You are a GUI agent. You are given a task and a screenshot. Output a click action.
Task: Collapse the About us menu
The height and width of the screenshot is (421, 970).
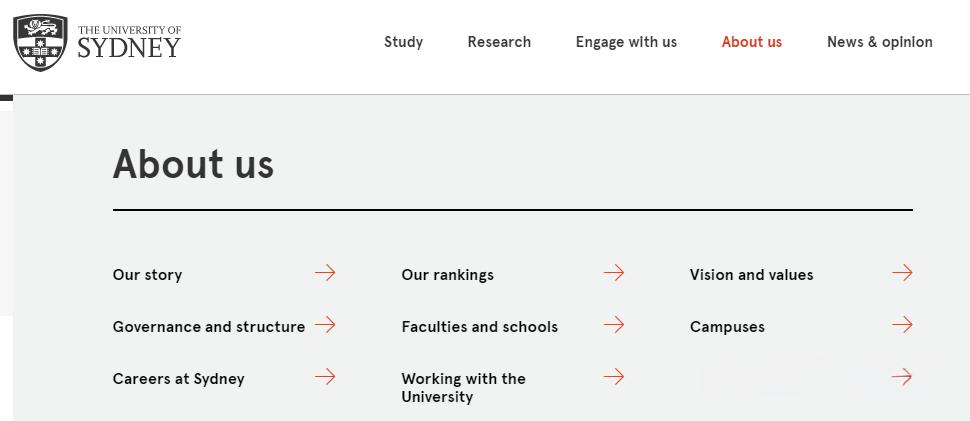point(752,42)
